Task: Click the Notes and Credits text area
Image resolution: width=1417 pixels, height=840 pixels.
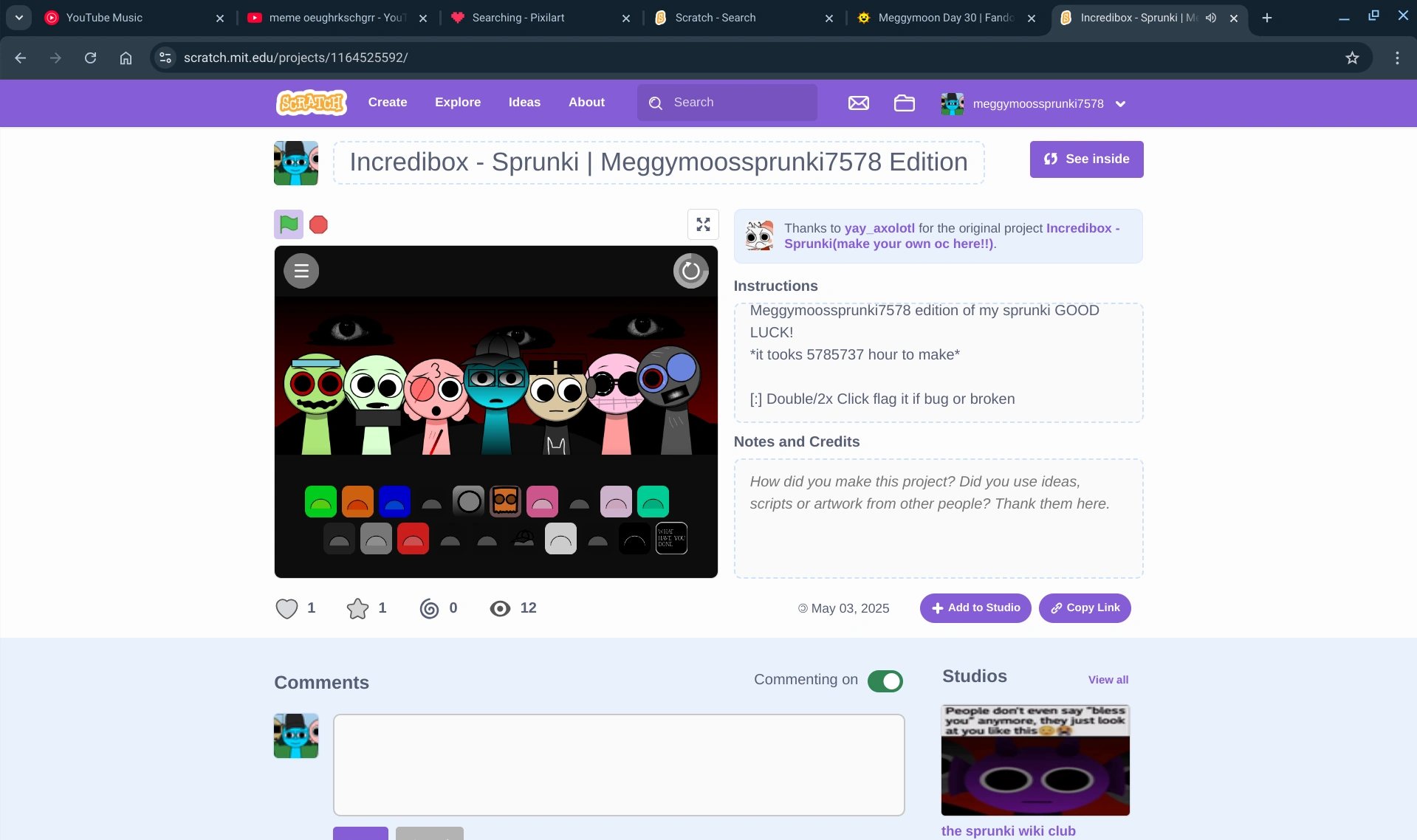Action: [x=938, y=518]
